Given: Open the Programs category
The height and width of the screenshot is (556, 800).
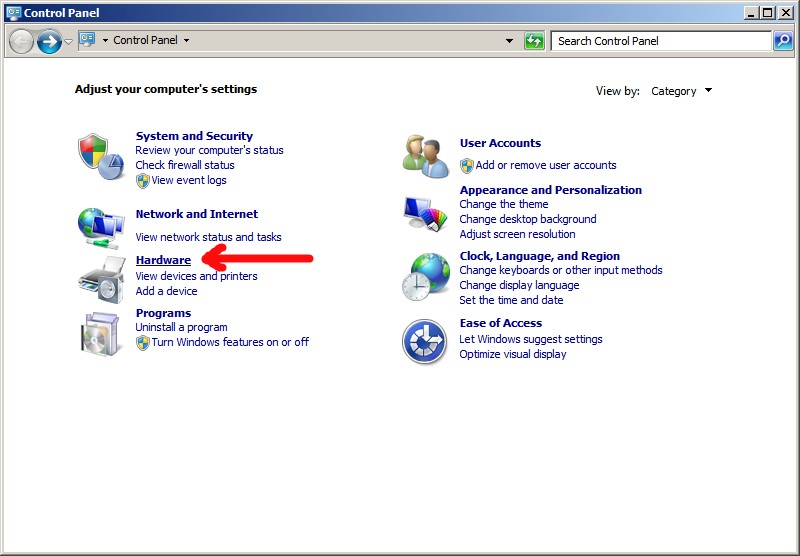Looking at the screenshot, I should point(163,313).
